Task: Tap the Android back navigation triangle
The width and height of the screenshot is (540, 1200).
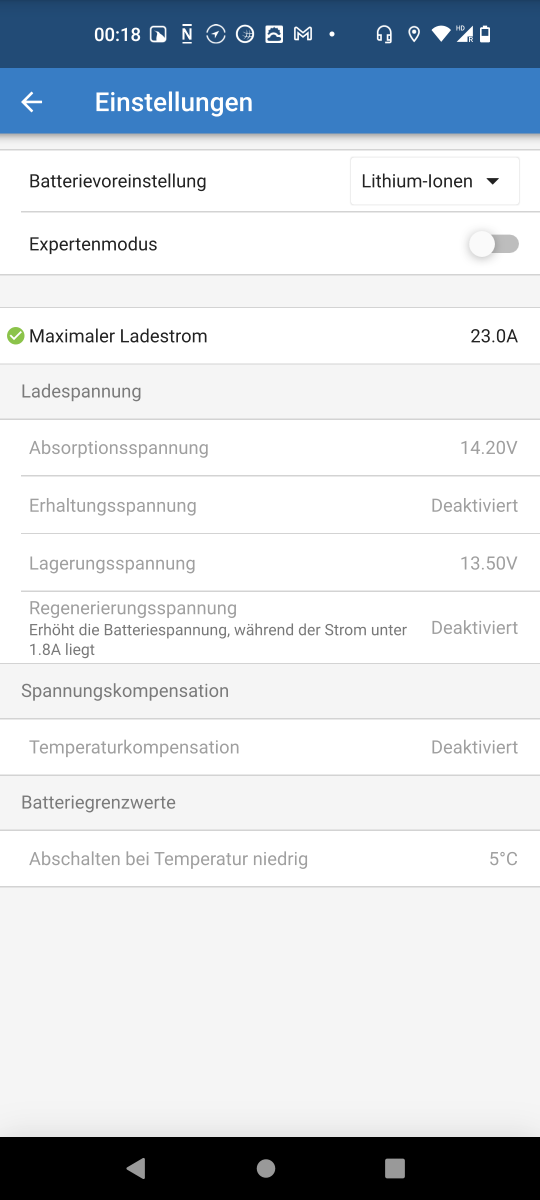Action: point(136,1167)
